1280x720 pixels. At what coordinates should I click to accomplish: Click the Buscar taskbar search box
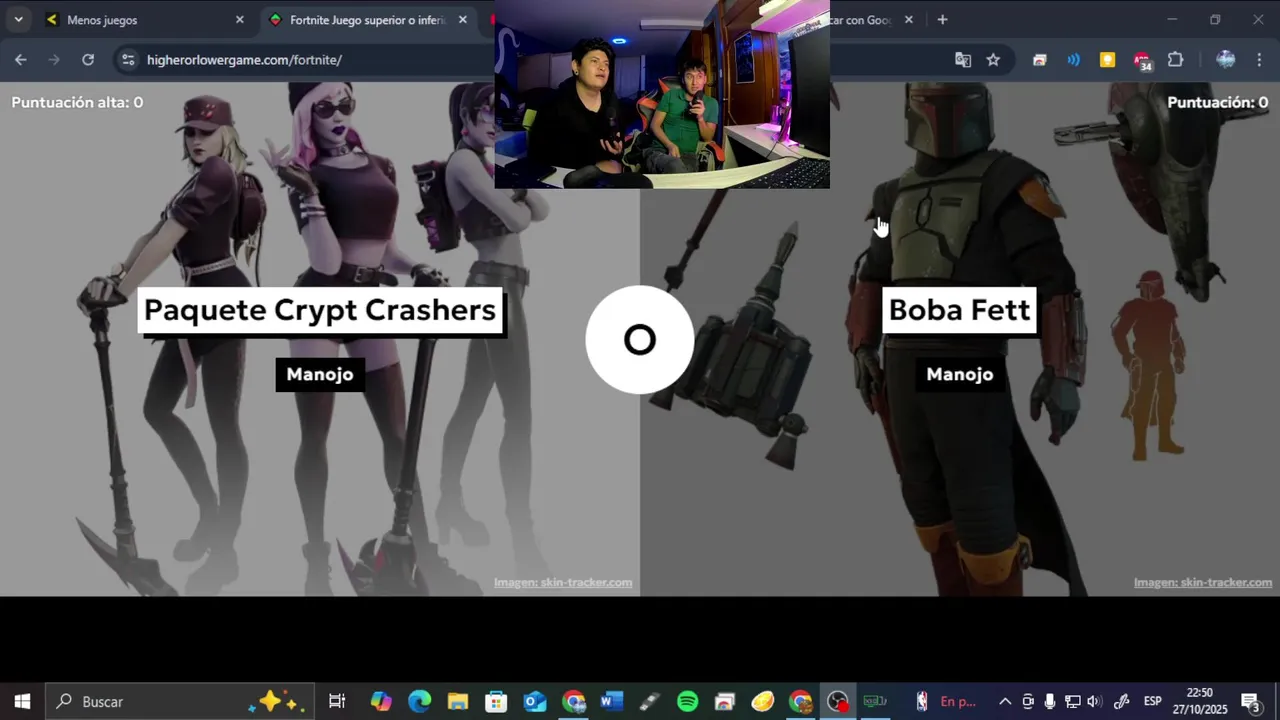tap(180, 702)
